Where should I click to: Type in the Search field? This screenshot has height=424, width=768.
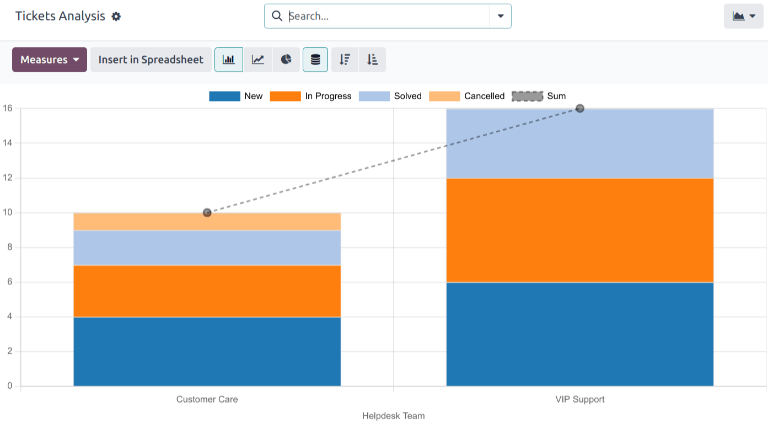tap(385, 16)
